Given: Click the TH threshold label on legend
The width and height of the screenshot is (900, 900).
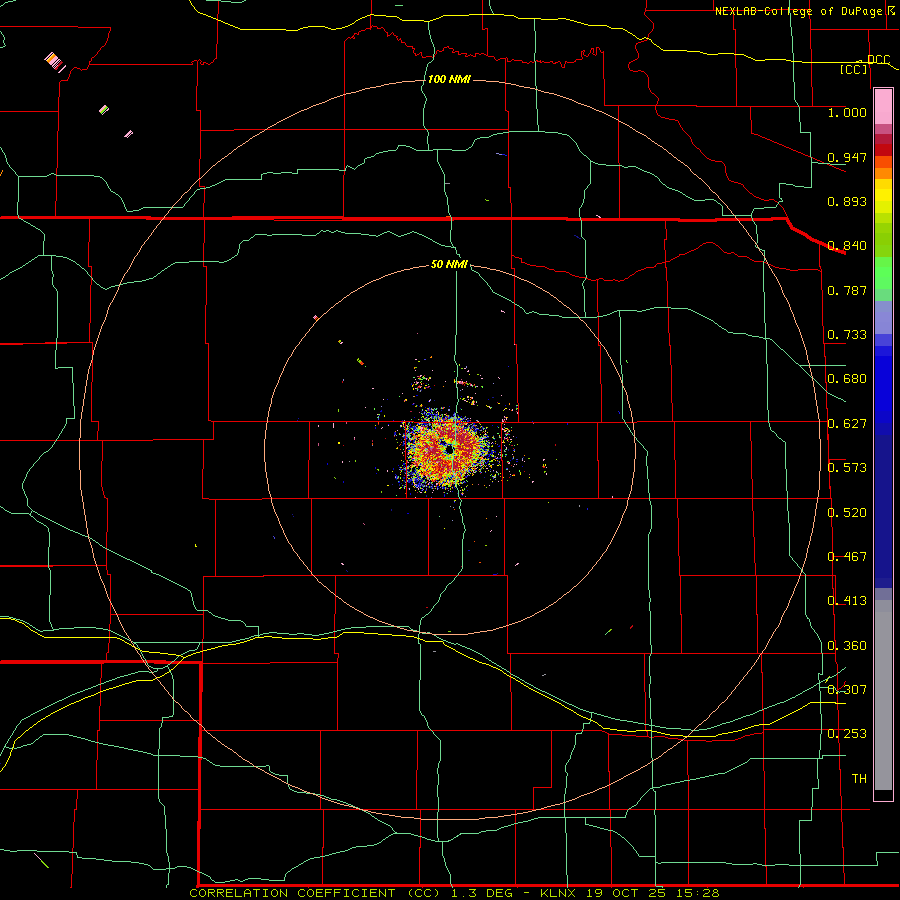Looking at the screenshot, I should 859,778.
